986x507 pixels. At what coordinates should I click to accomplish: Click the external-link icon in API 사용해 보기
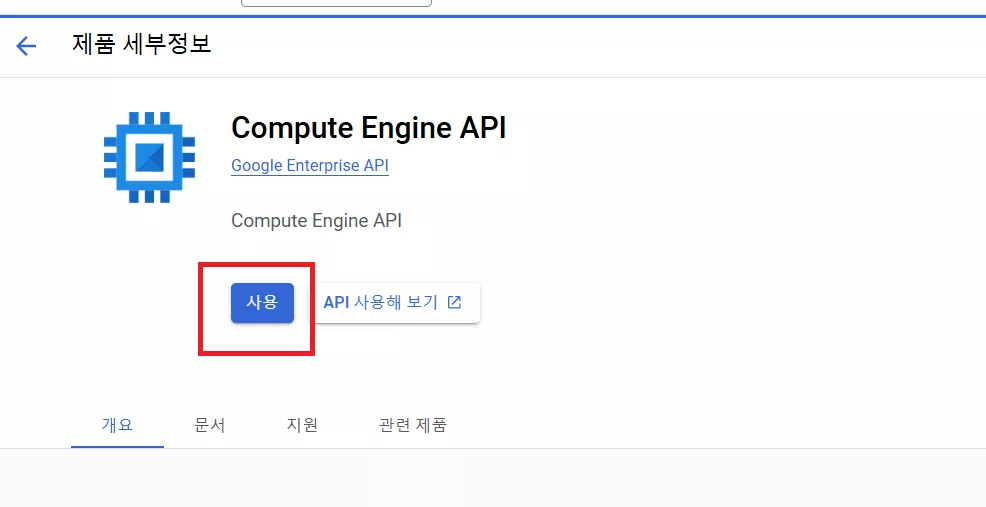pos(454,303)
